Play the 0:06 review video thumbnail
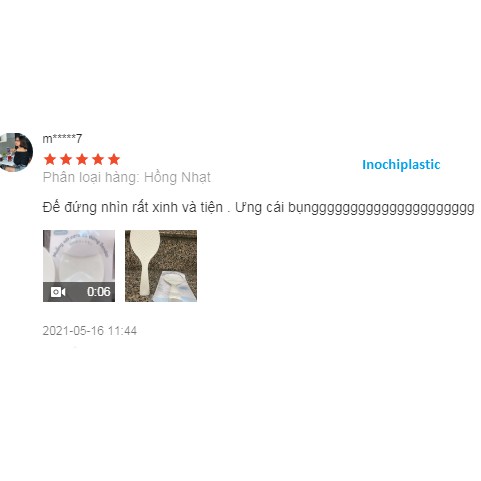This screenshot has width=481, height=481. (x=79, y=266)
